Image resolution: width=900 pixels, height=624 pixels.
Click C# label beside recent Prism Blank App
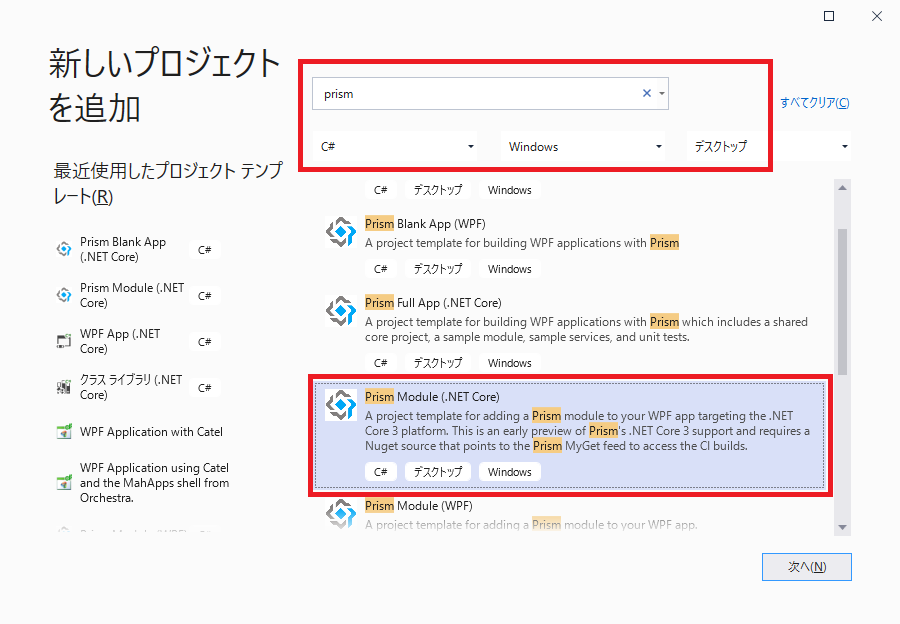pyautogui.click(x=204, y=250)
